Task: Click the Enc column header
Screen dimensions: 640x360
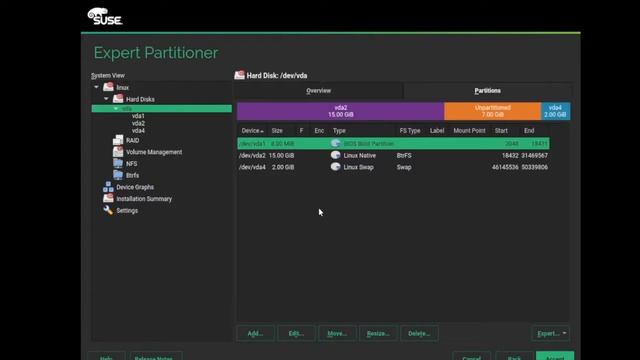Action: pos(319,131)
